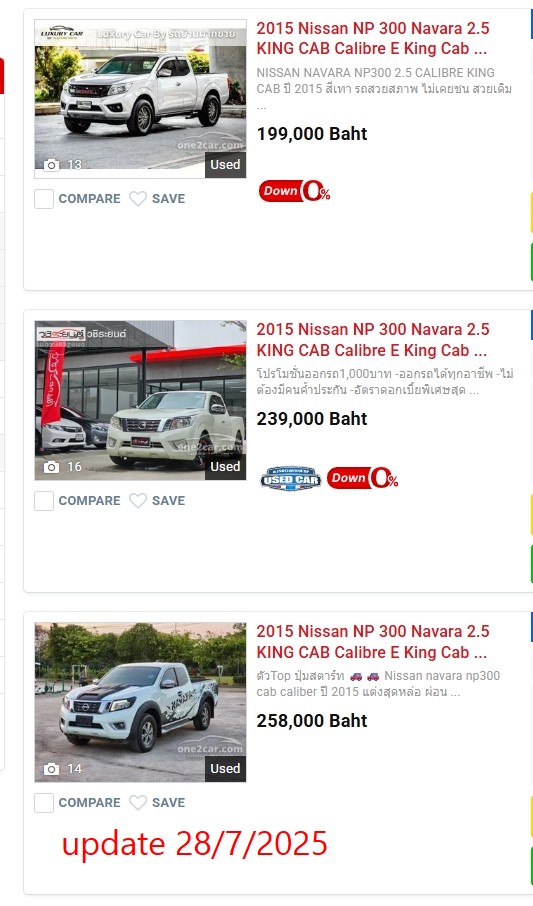Click the Thai description text under the 258,000 Baht listing title
Image resolution: width=533 pixels, height=906 pixels.
378,684
